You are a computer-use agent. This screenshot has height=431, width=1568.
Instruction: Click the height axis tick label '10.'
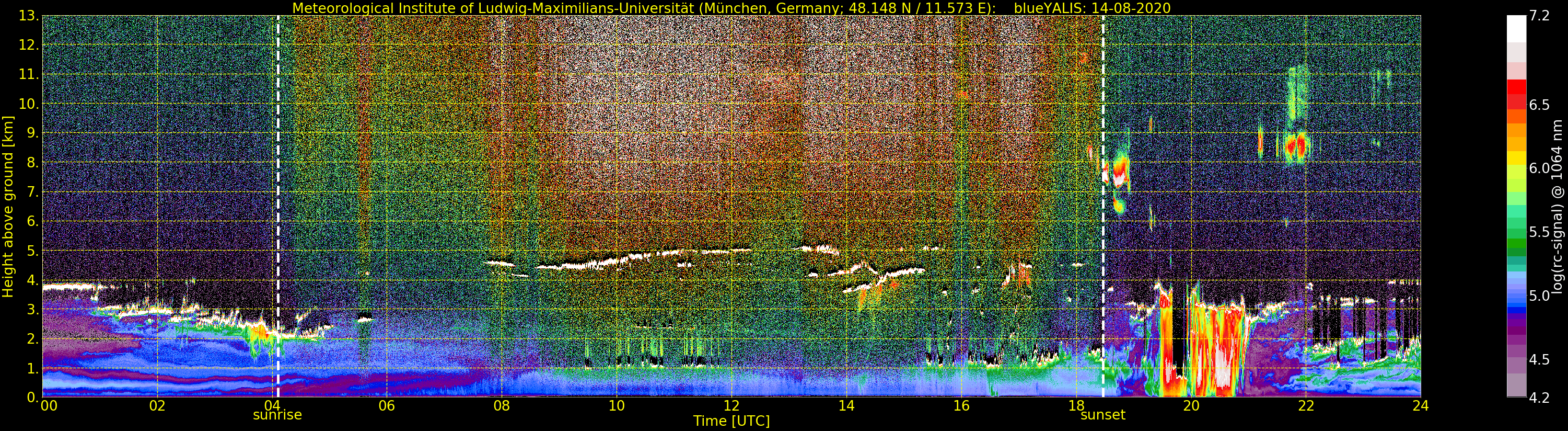tap(28, 104)
